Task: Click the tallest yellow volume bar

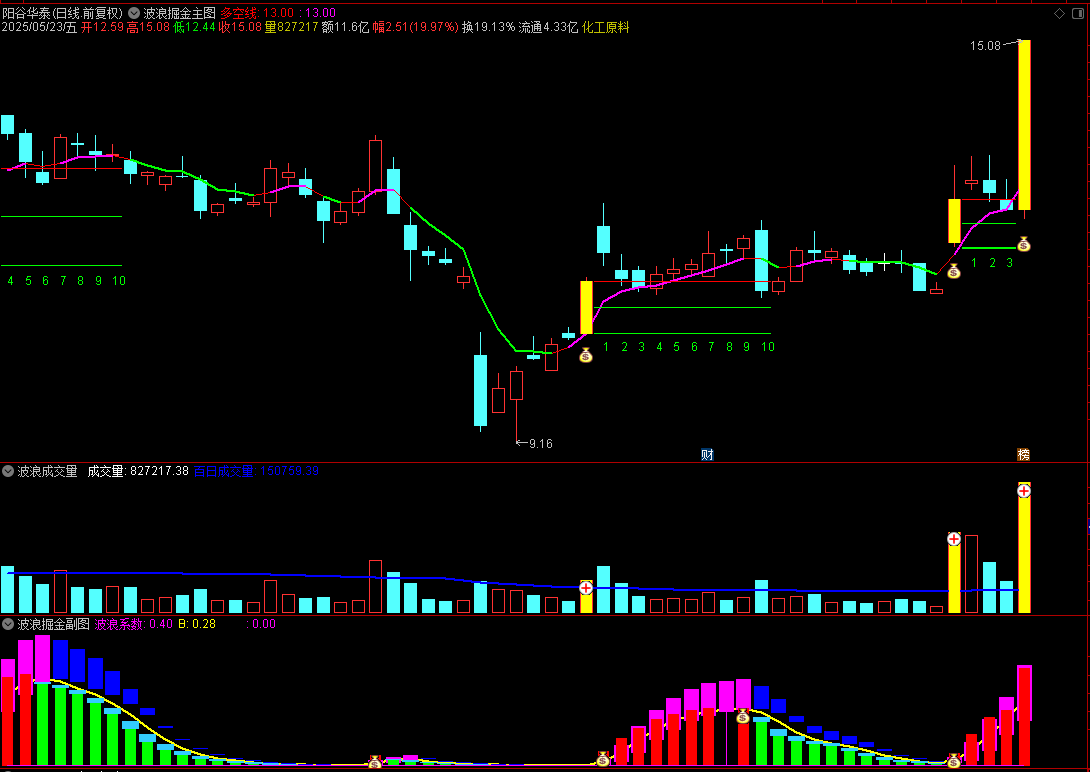Action: pyautogui.click(x=1024, y=548)
